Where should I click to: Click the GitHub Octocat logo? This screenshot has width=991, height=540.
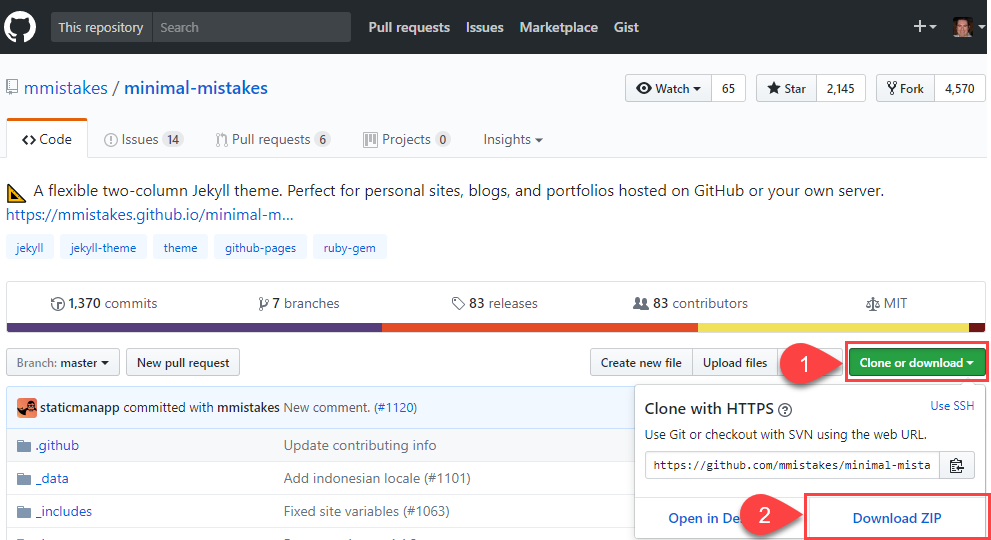(20, 27)
